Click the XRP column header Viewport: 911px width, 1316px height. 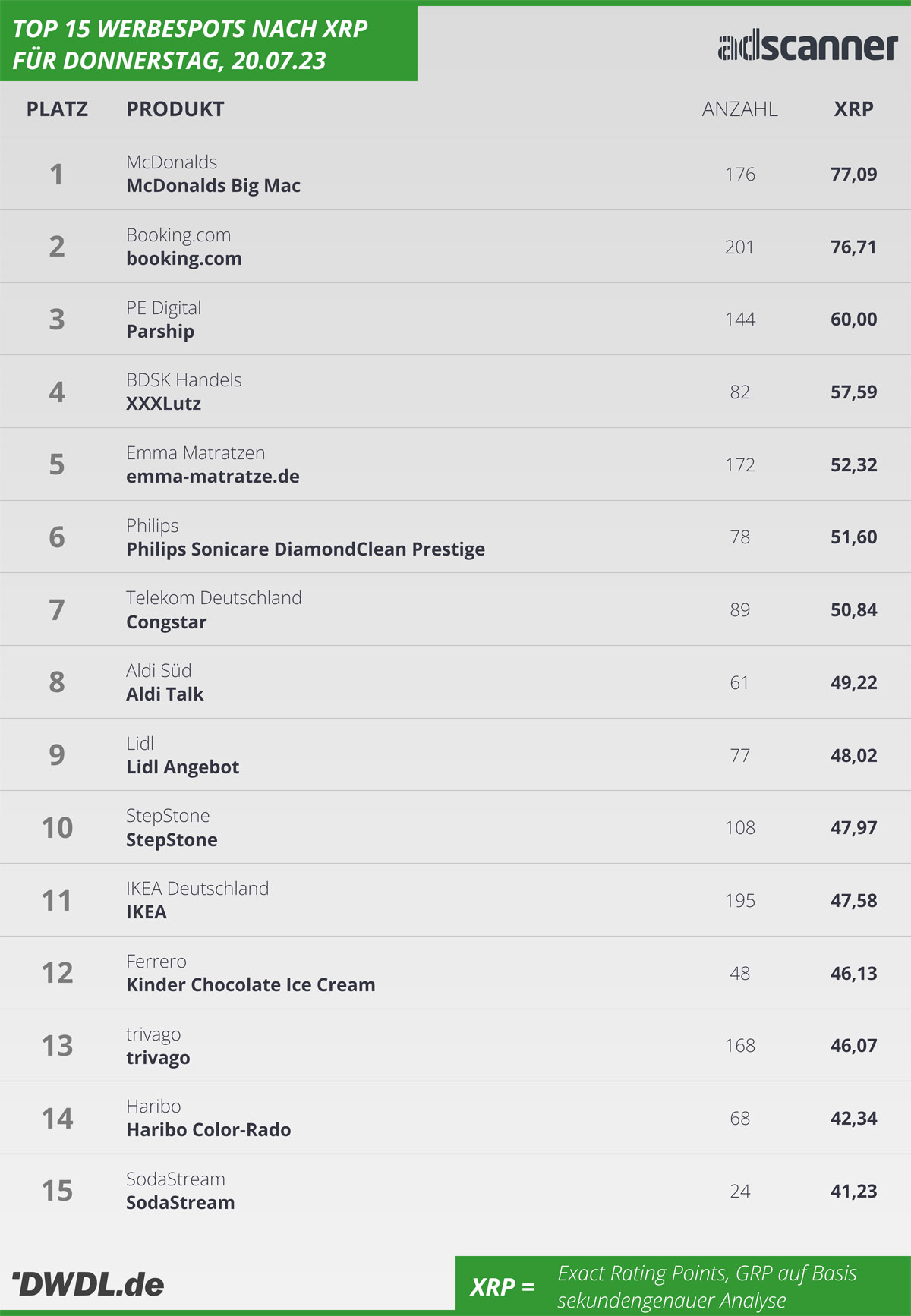[x=853, y=109]
